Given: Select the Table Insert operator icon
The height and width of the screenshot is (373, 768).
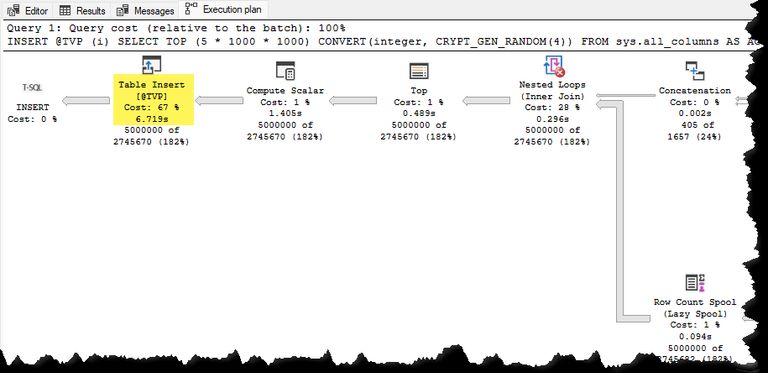Looking at the screenshot, I should [x=151, y=65].
